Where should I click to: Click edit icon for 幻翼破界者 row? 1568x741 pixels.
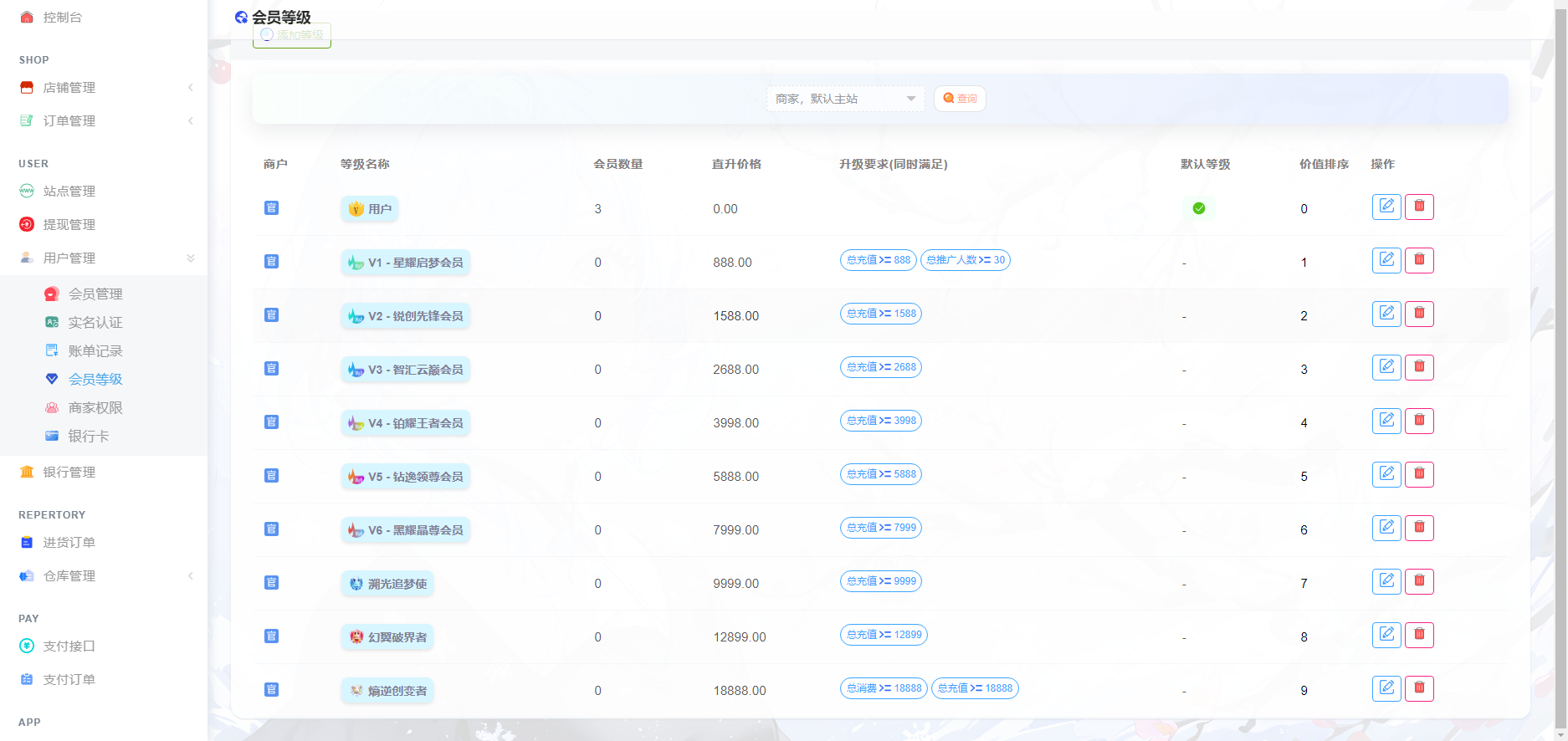pyautogui.click(x=1386, y=635)
